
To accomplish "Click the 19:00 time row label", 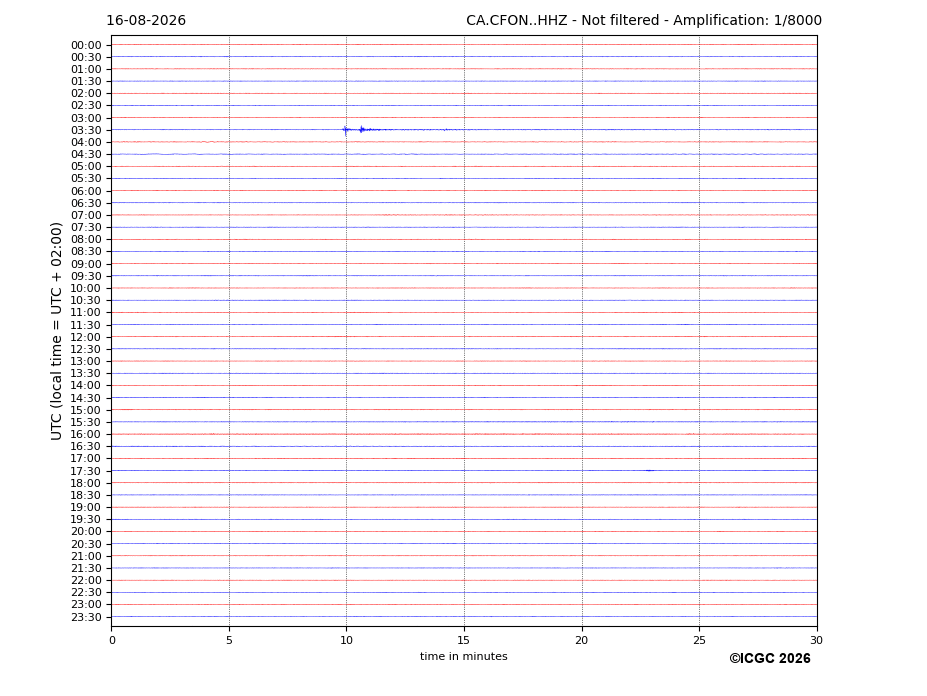I will [x=86, y=507].
